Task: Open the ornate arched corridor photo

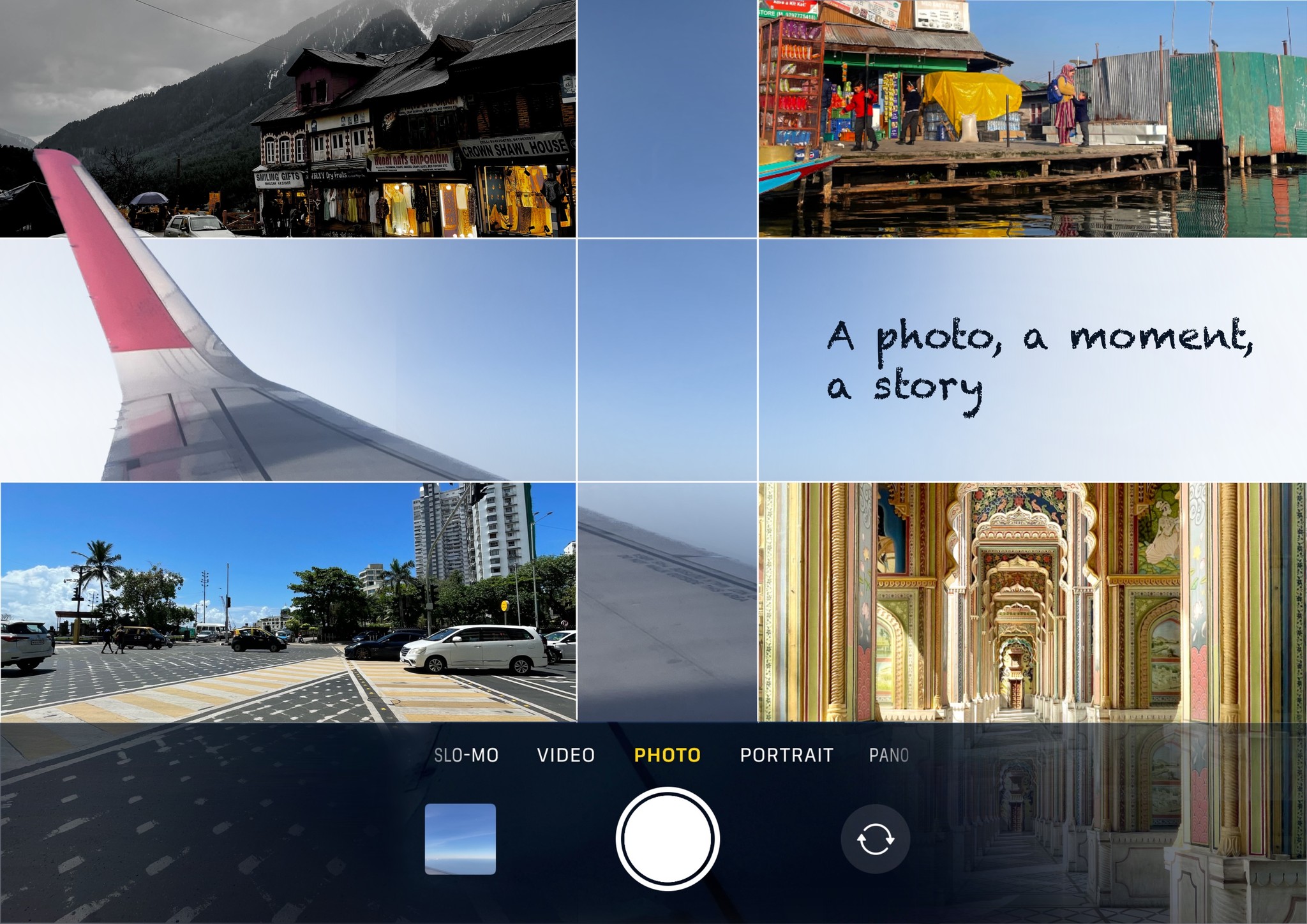Action: click(x=1032, y=602)
